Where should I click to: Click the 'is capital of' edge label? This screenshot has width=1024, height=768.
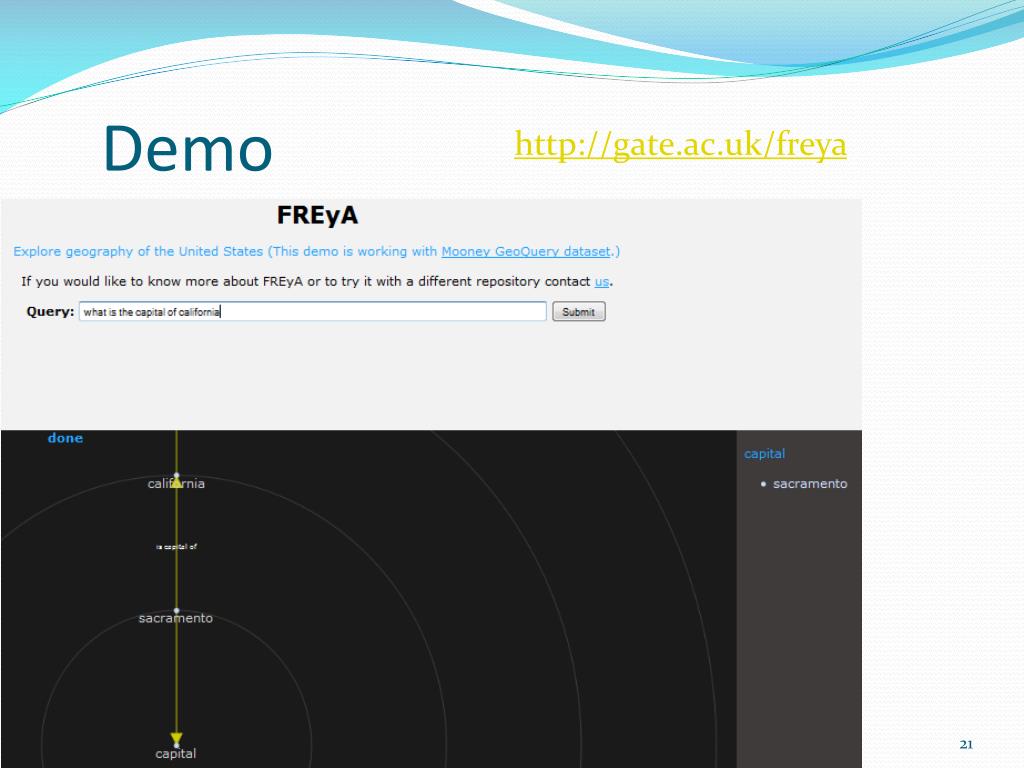(x=176, y=547)
